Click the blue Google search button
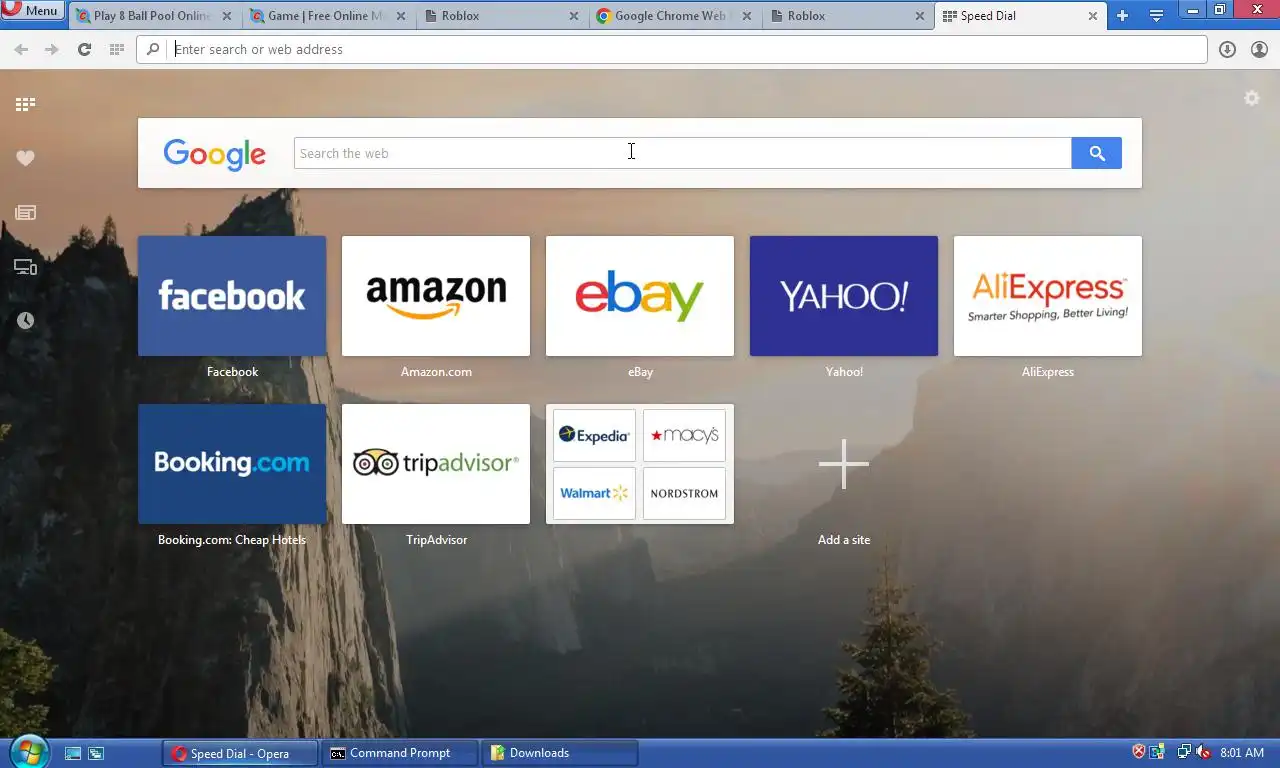1280x768 pixels. 1097,153
